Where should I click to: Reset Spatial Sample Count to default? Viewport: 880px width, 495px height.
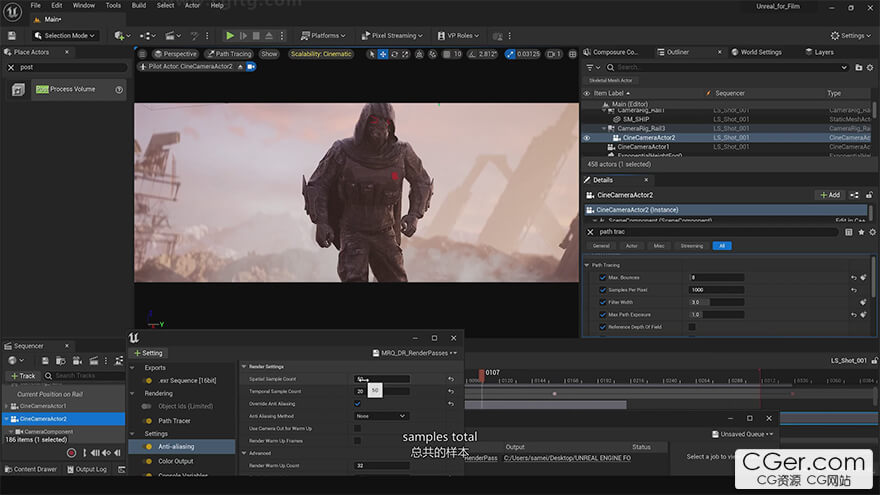coord(451,379)
